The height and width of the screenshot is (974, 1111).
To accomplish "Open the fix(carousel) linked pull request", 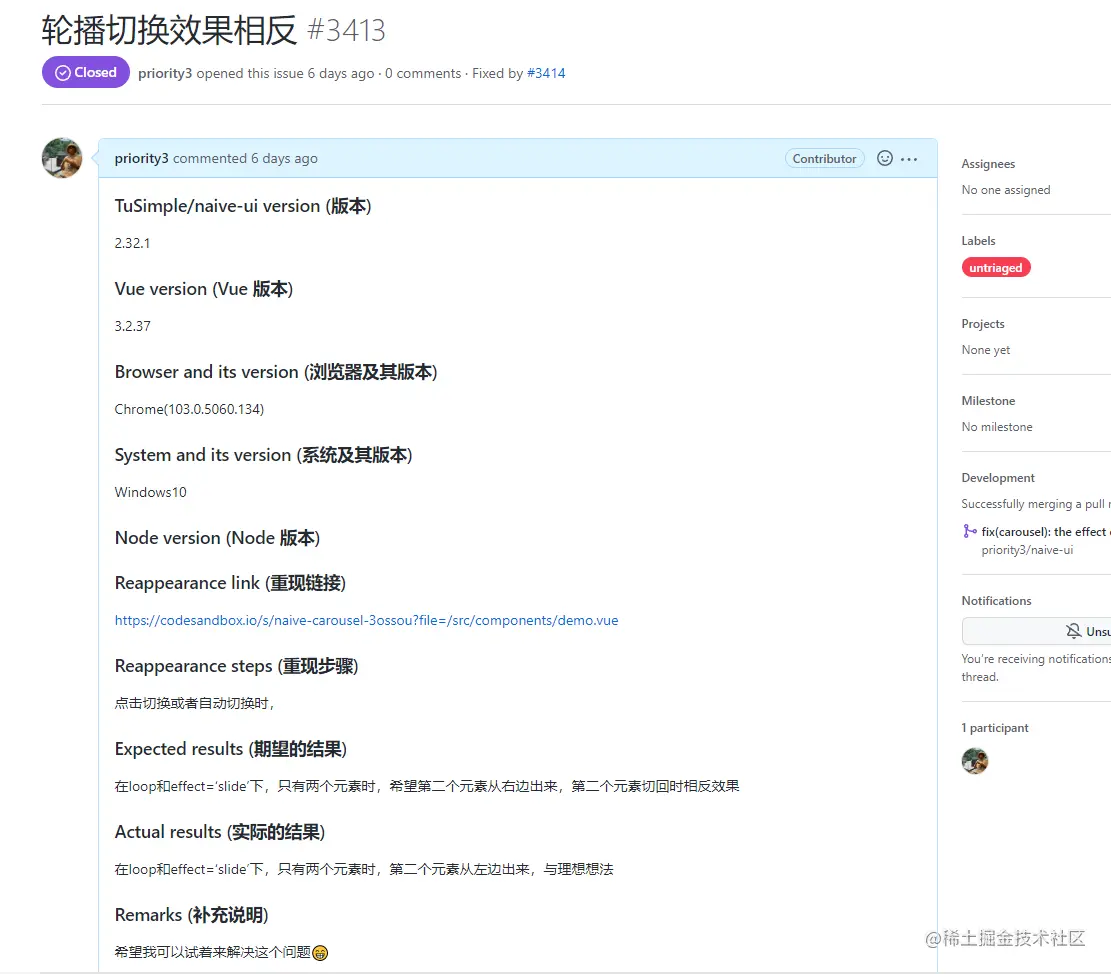I will pos(1045,532).
